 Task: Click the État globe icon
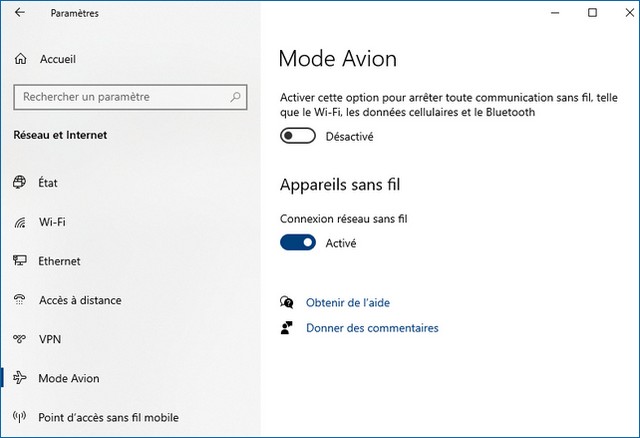19,183
